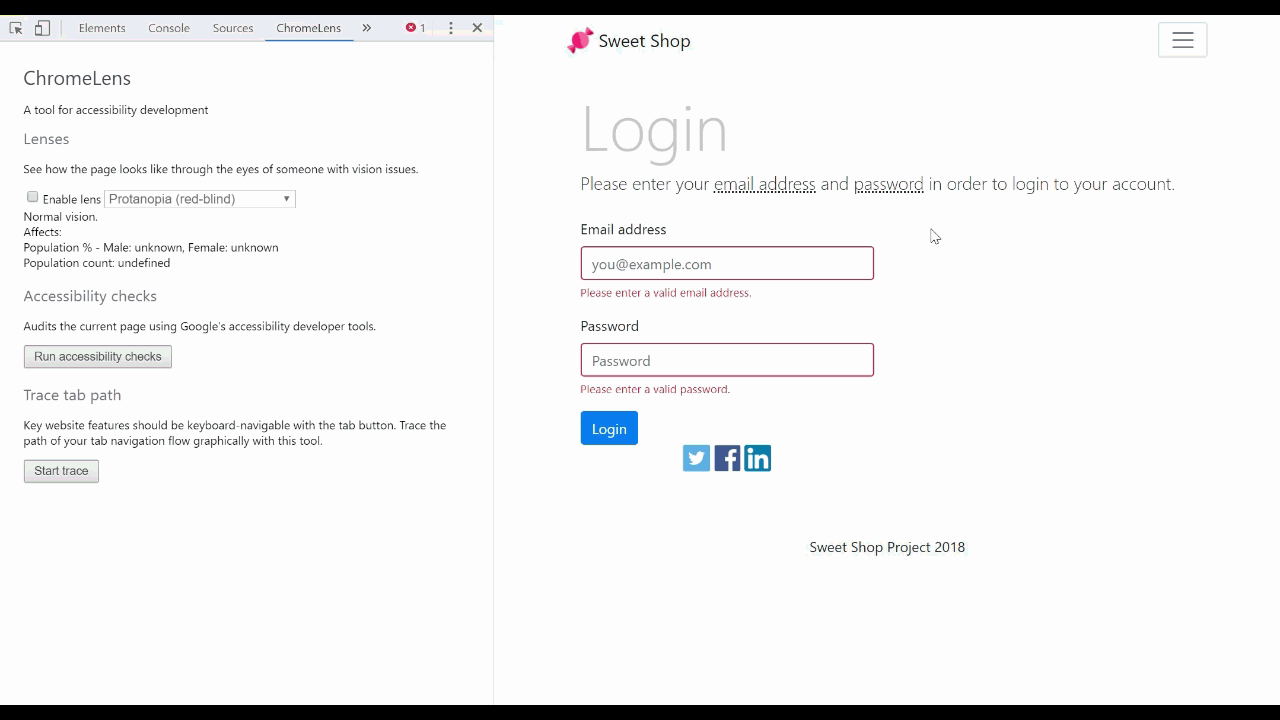1280x720 pixels.
Task: Click the 'Trace tab path' heading
Action: pos(72,395)
